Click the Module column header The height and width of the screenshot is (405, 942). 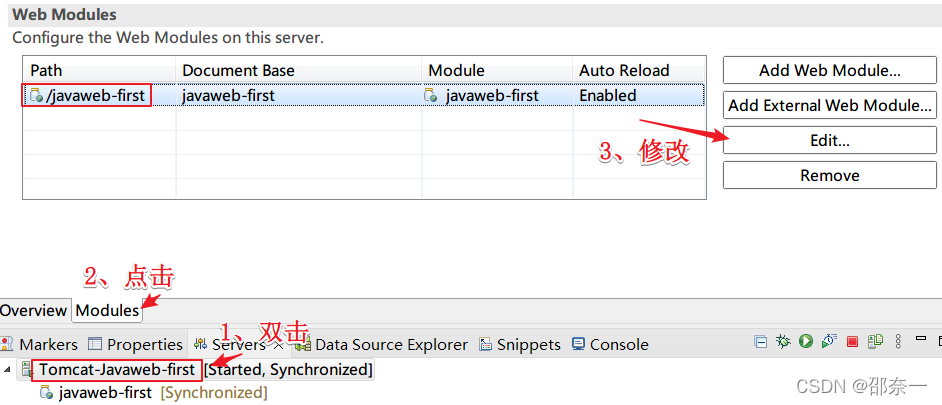point(497,70)
